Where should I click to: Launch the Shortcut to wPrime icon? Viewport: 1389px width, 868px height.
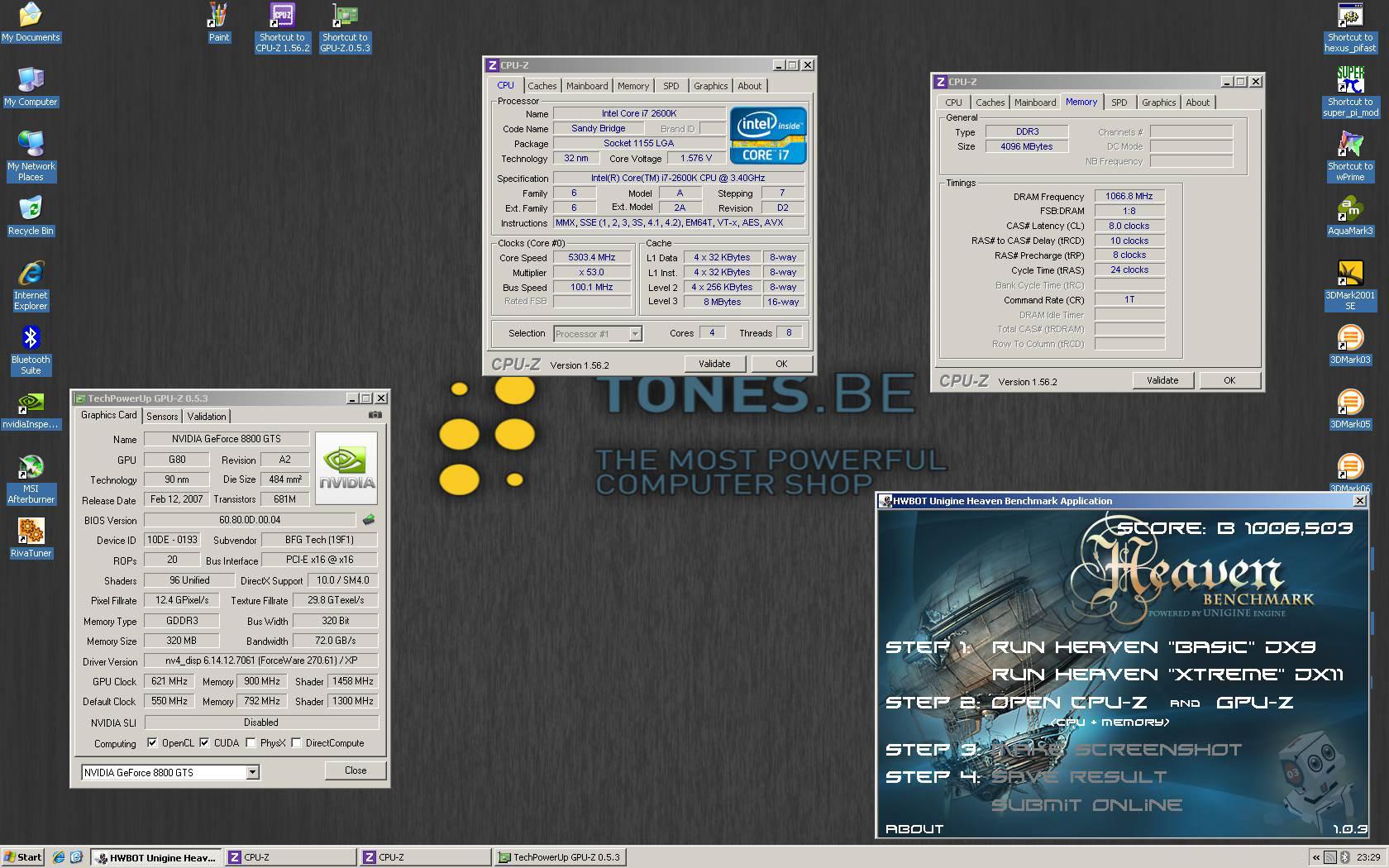tap(1350, 156)
